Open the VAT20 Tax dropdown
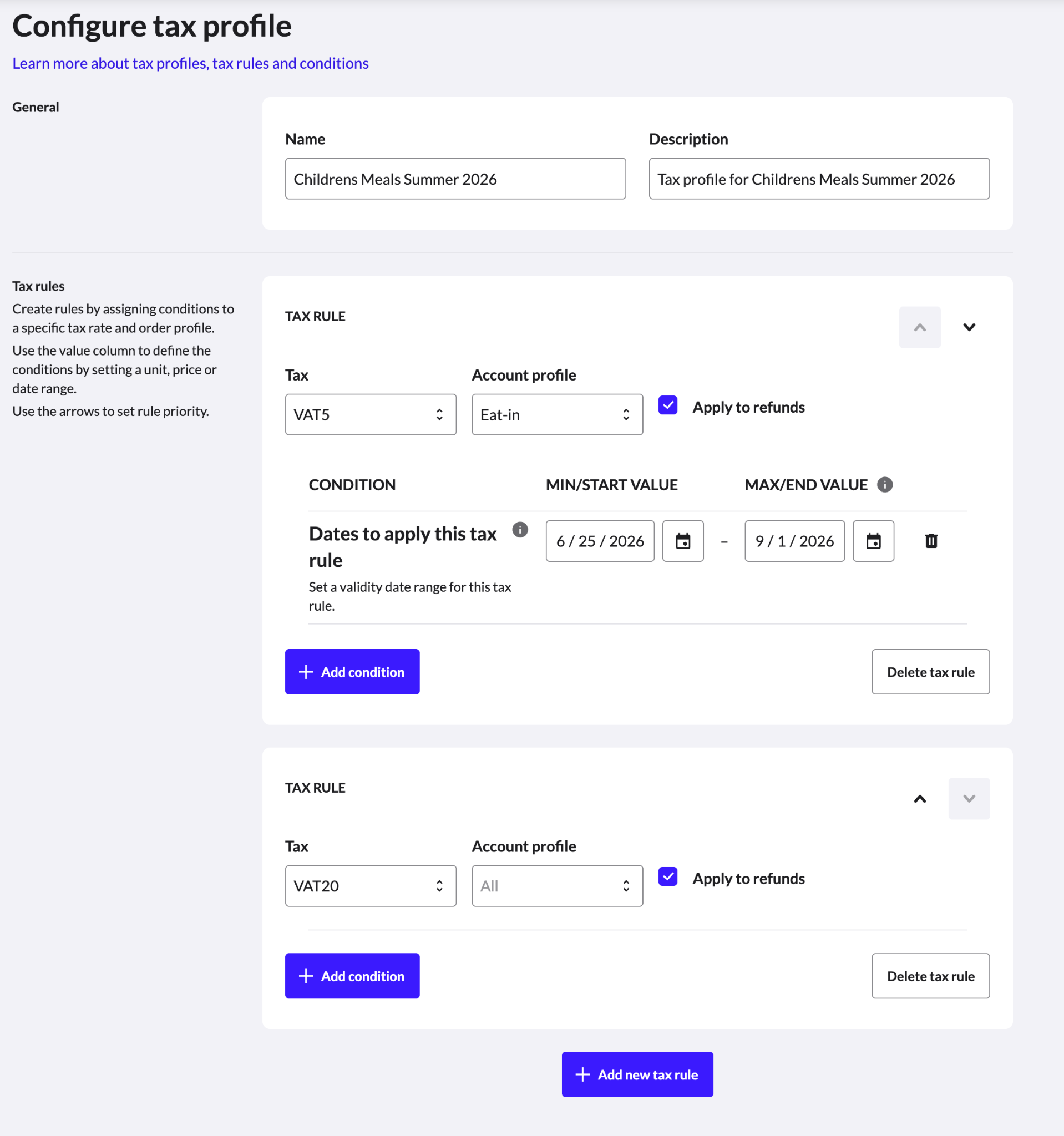 pos(371,886)
